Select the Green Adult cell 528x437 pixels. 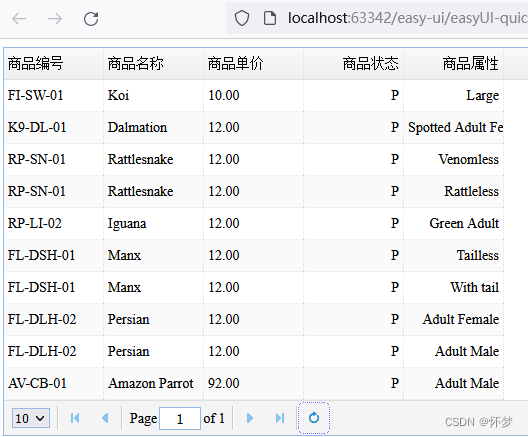[x=454, y=223]
